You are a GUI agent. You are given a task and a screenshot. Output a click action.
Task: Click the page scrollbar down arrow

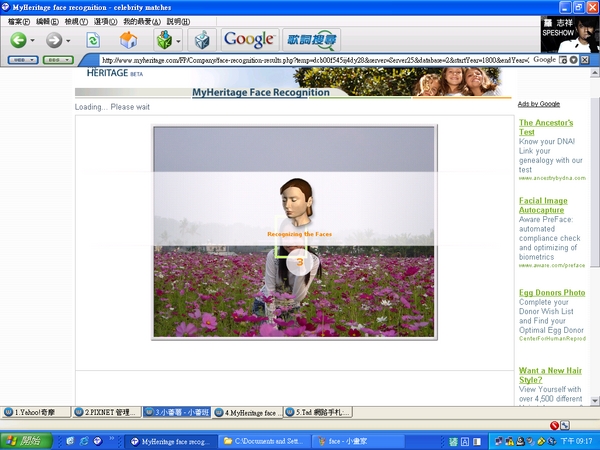[x=595, y=401]
